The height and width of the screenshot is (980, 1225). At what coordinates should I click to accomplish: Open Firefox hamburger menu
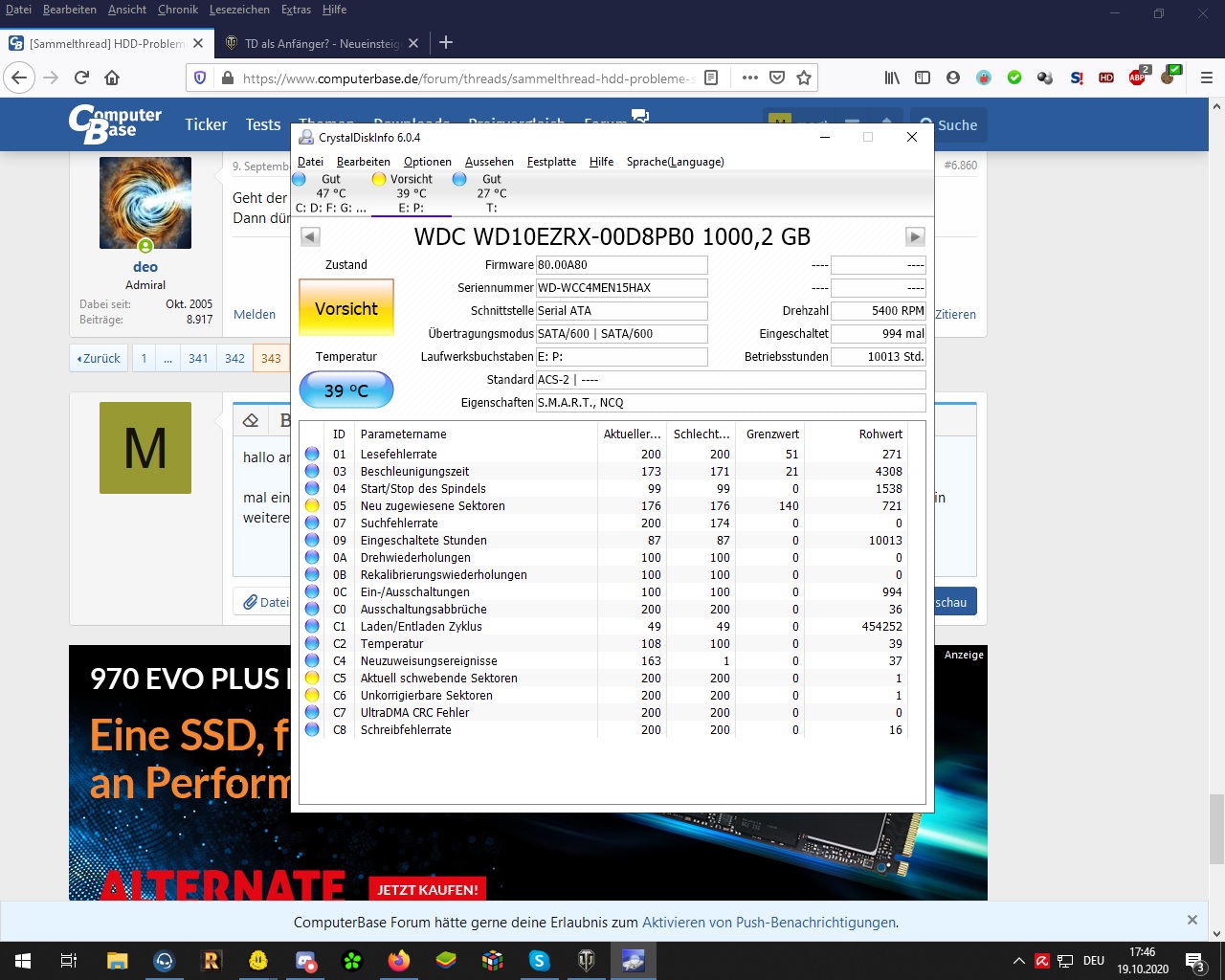tap(1206, 78)
